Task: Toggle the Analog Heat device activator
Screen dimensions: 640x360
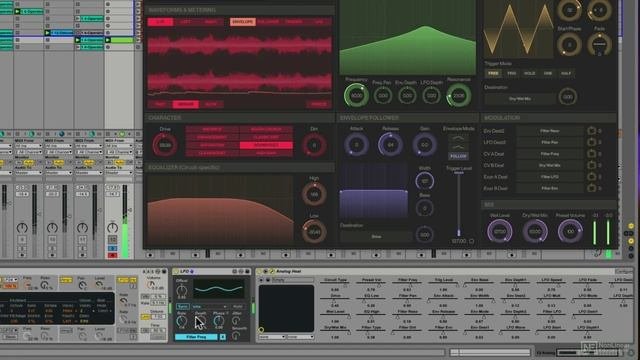Action: click(259, 271)
